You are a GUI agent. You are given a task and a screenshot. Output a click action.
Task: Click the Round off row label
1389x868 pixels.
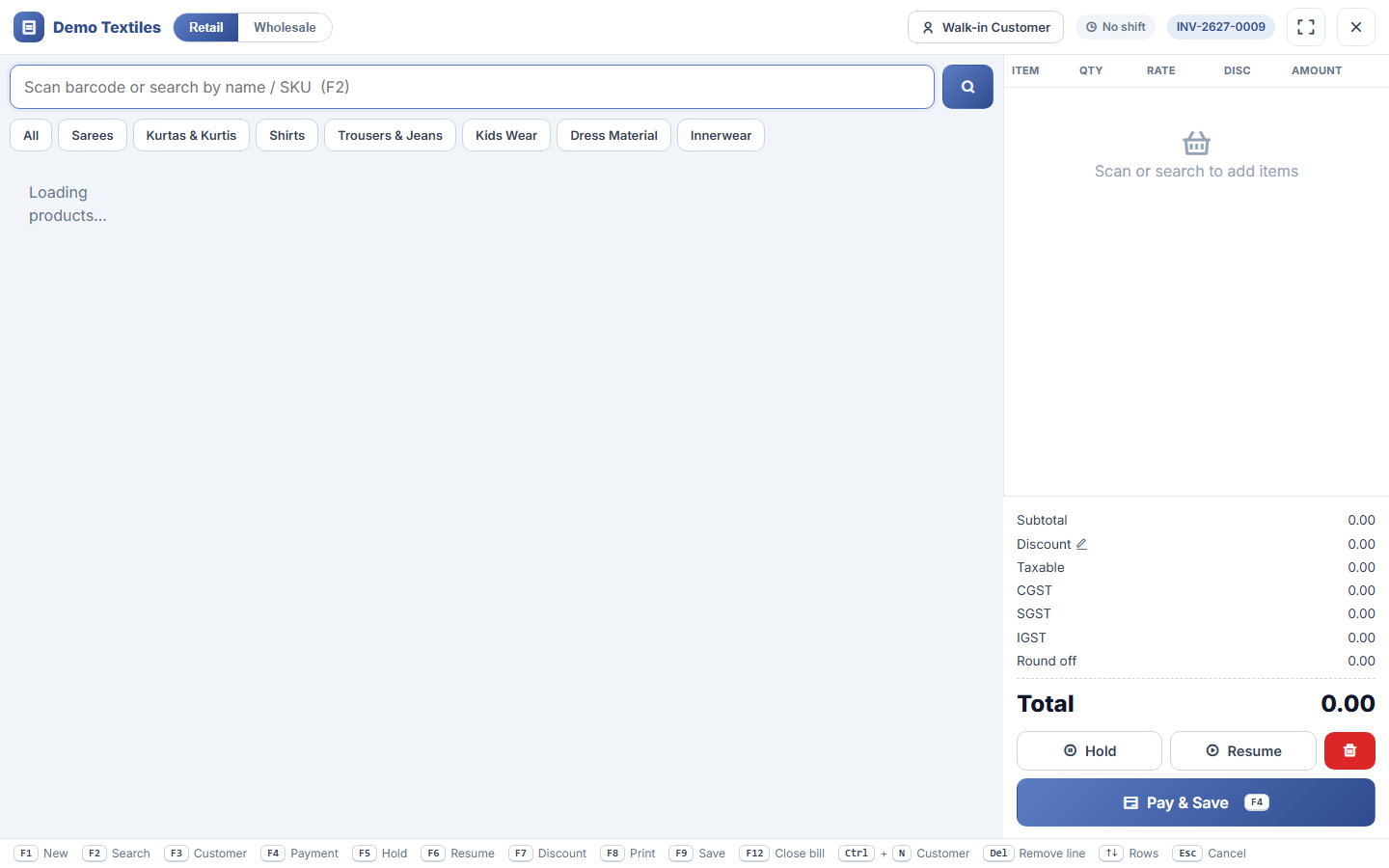coord(1047,661)
